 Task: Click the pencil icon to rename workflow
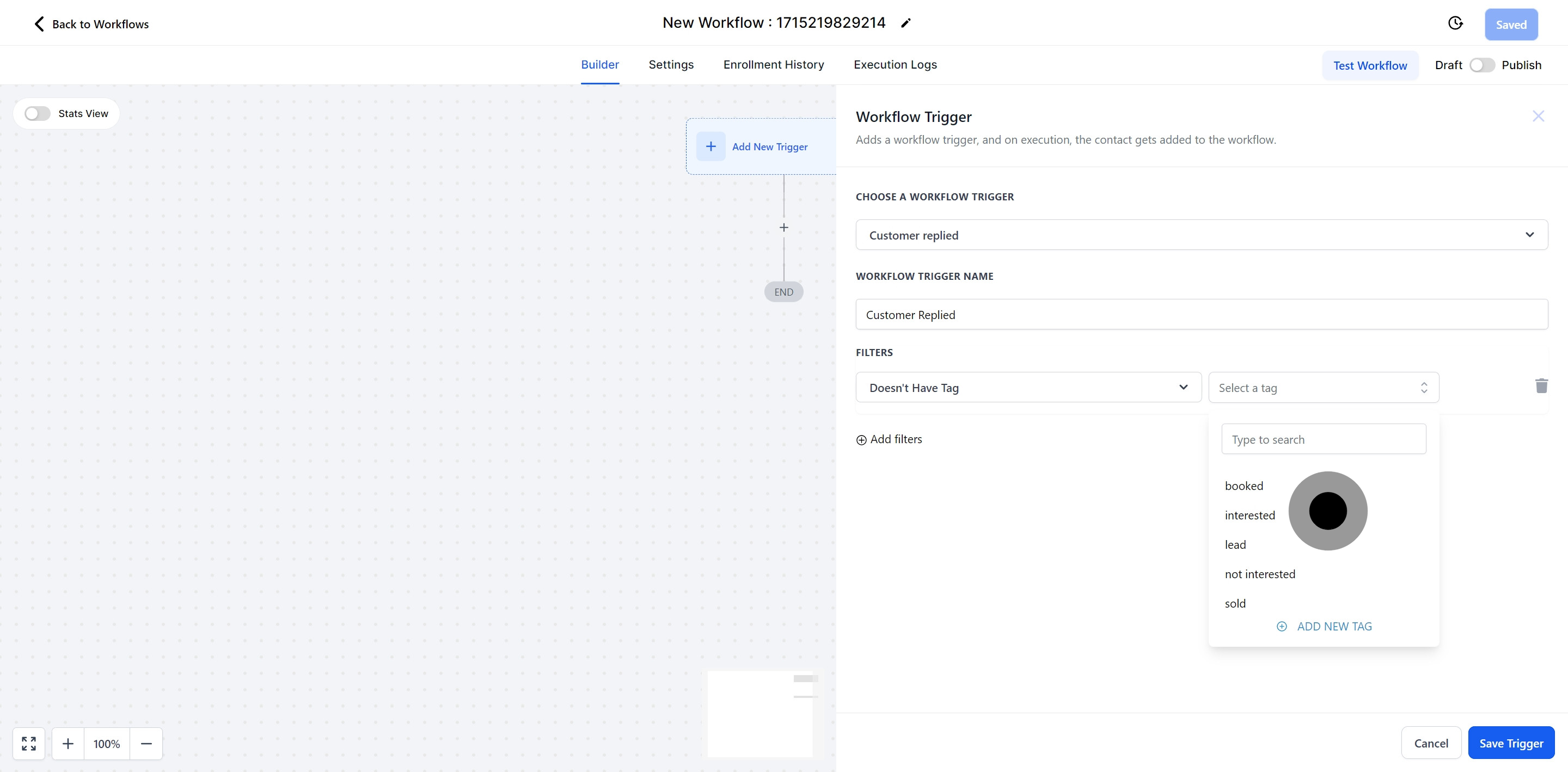tap(906, 23)
